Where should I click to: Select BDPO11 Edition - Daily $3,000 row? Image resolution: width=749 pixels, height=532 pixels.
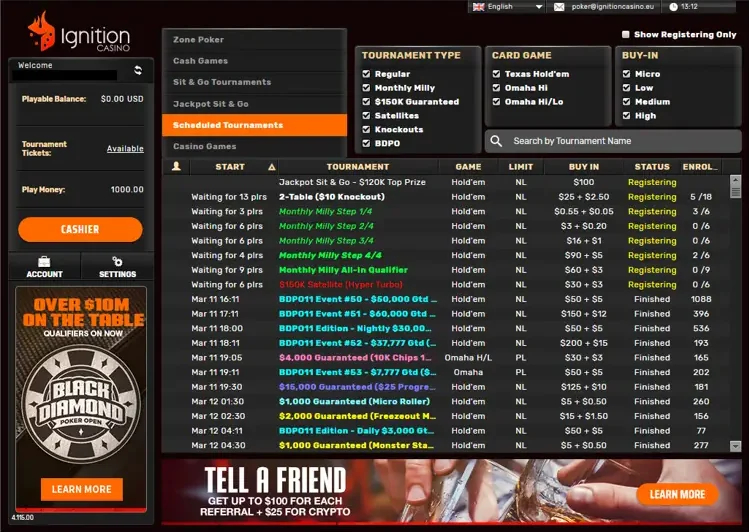(447, 430)
